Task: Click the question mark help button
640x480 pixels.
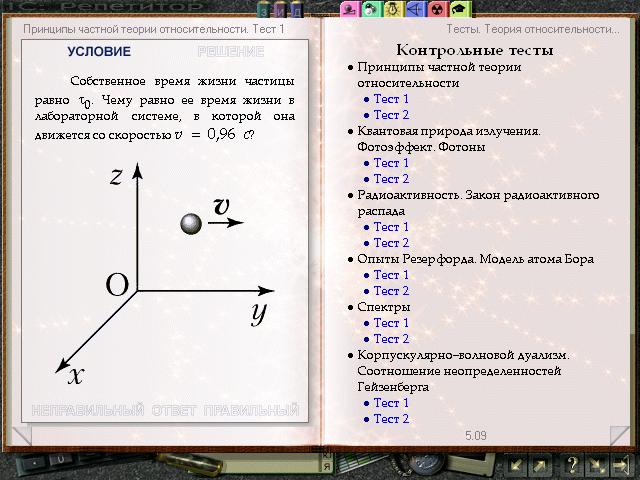Action: 573,464
